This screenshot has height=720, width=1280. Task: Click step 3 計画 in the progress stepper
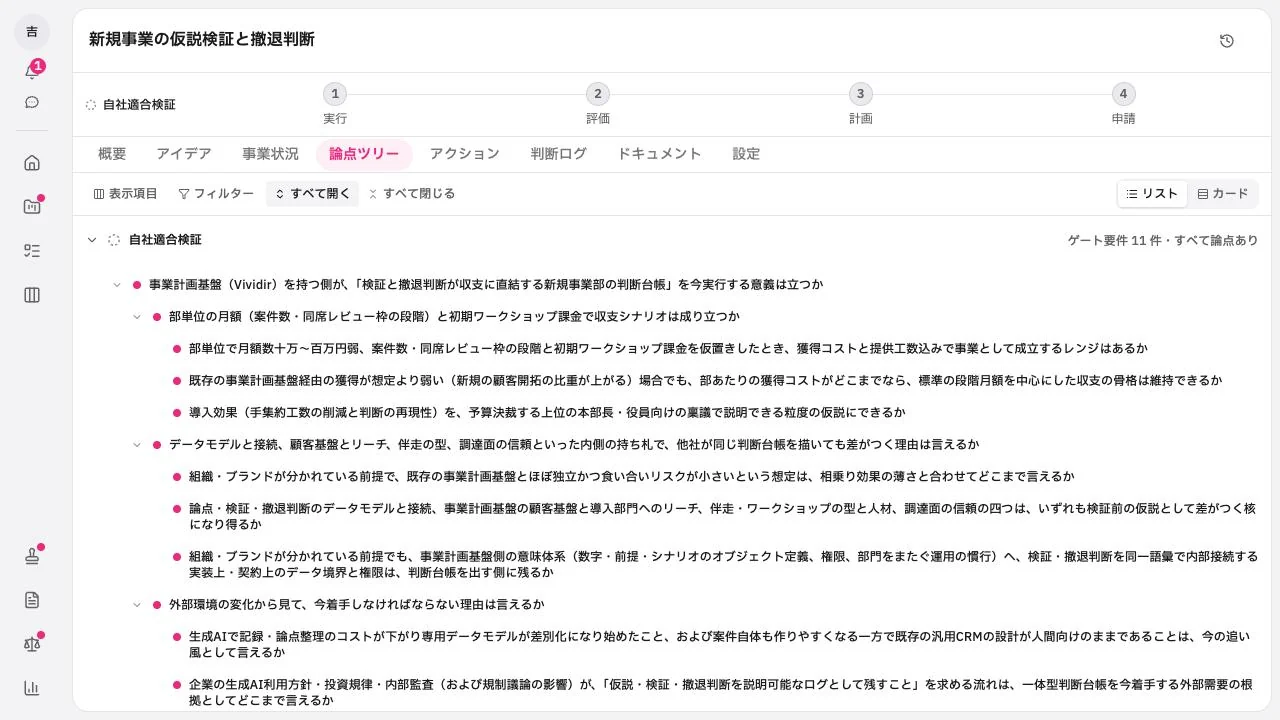pyautogui.click(x=861, y=105)
